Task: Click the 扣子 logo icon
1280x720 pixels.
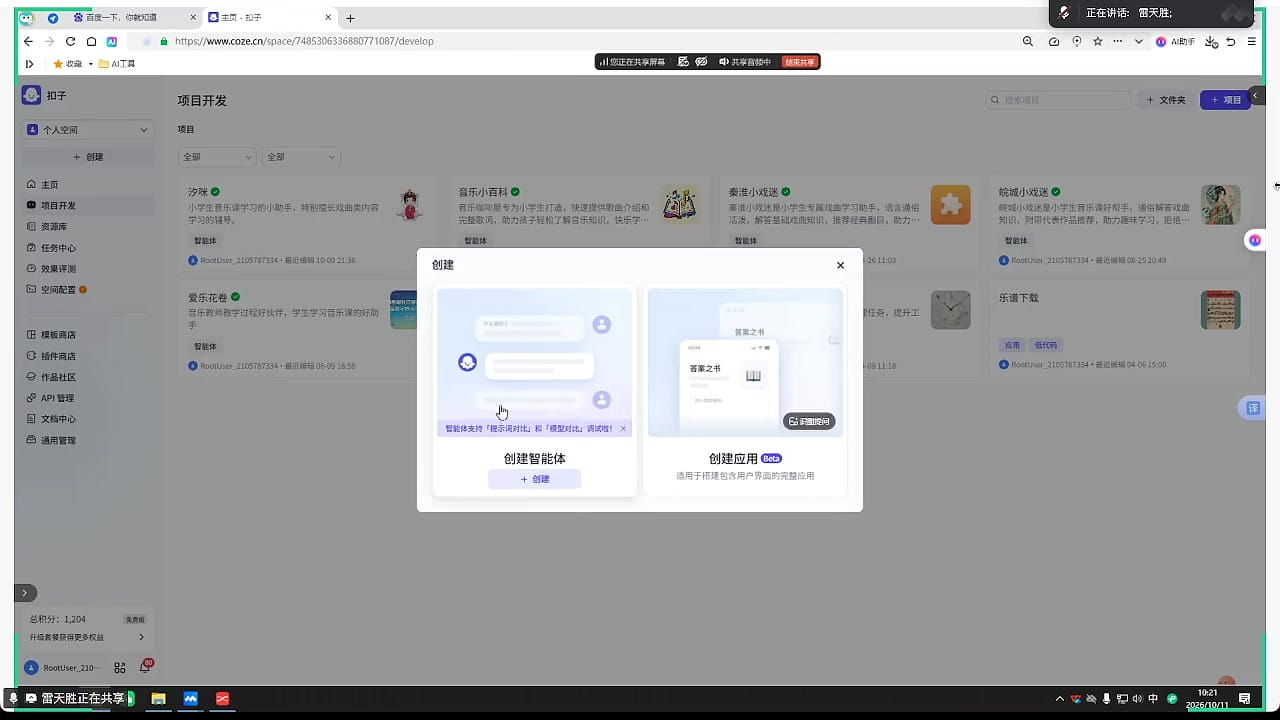Action: pyautogui.click(x=31, y=95)
